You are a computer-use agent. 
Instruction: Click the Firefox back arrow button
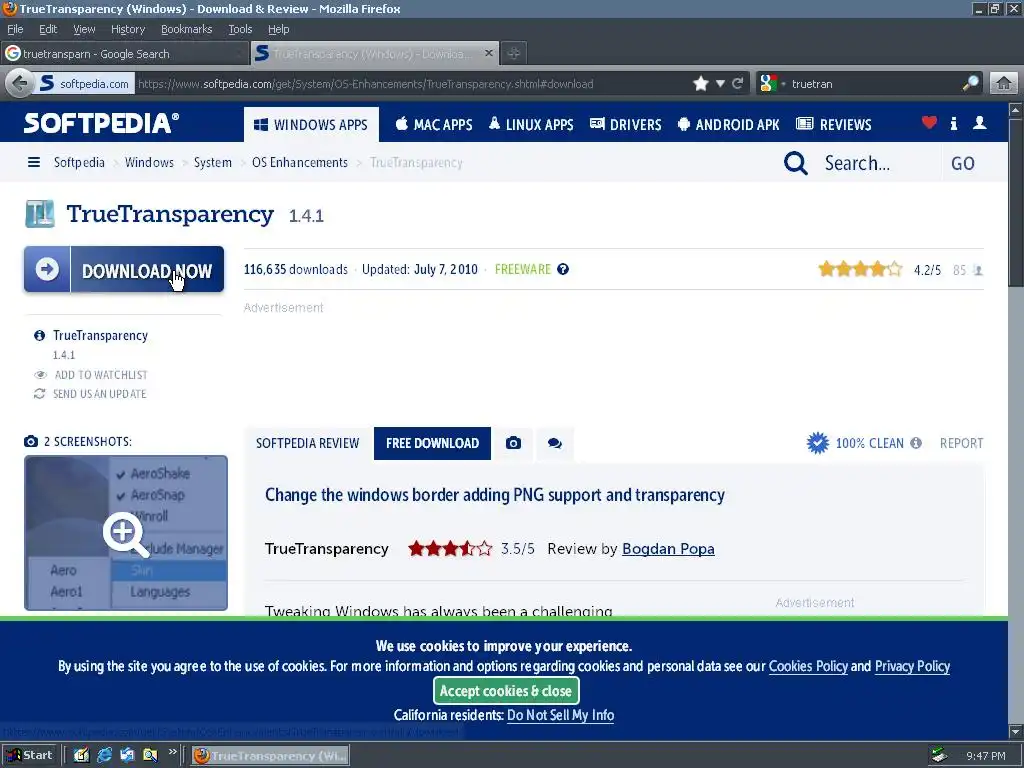(20, 84)
